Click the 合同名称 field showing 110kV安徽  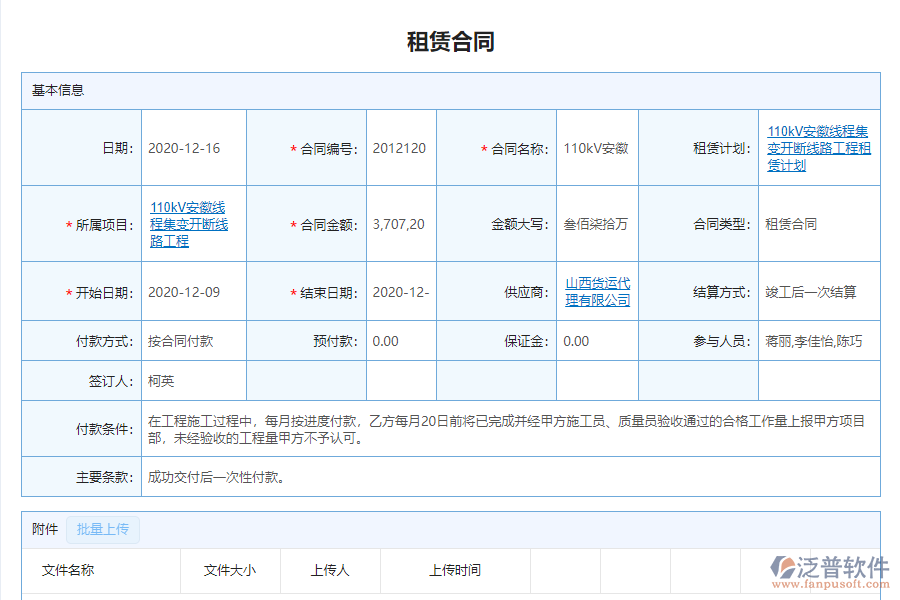[x=596, y=147]
